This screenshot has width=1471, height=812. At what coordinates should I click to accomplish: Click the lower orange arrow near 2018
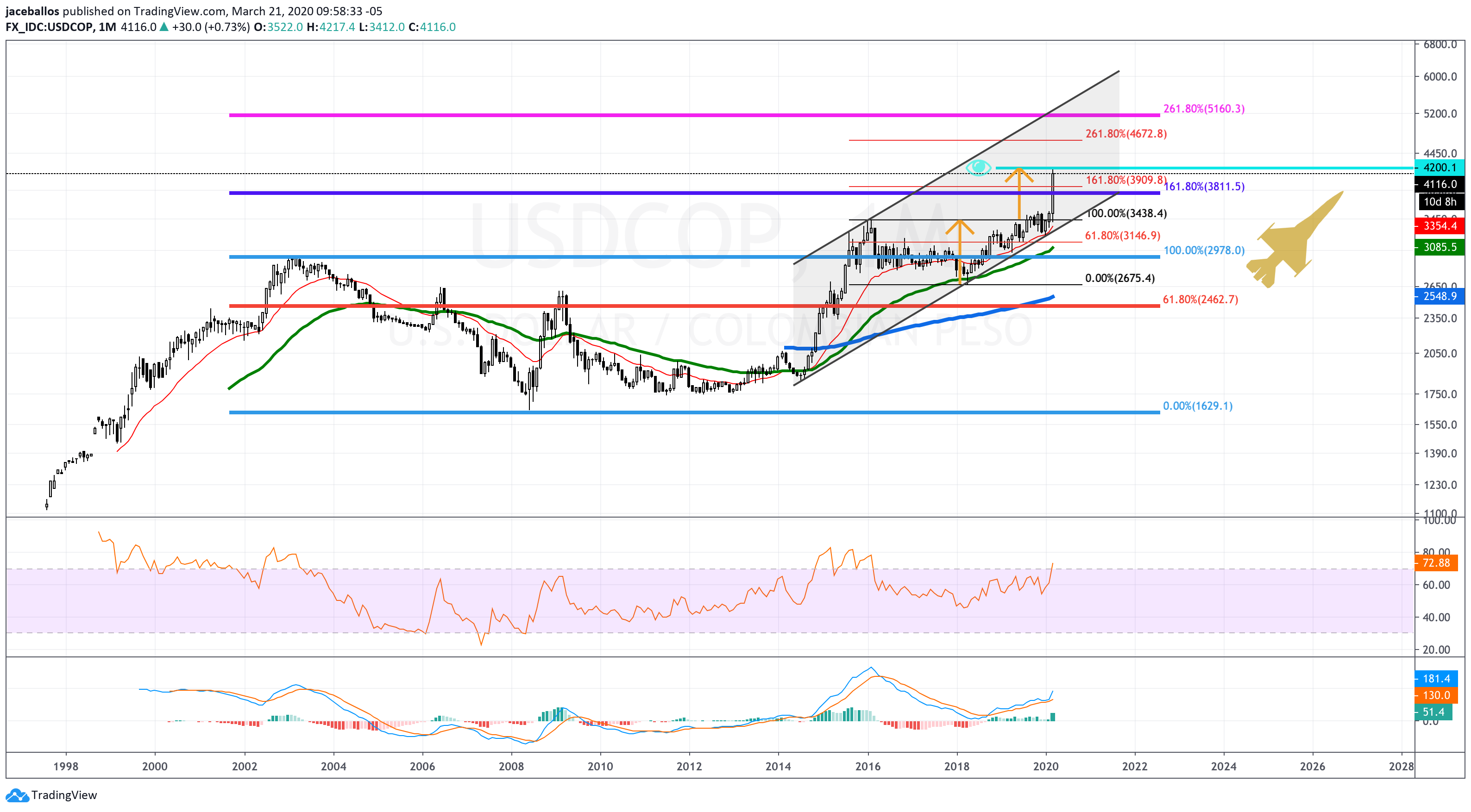click(959, 252)
